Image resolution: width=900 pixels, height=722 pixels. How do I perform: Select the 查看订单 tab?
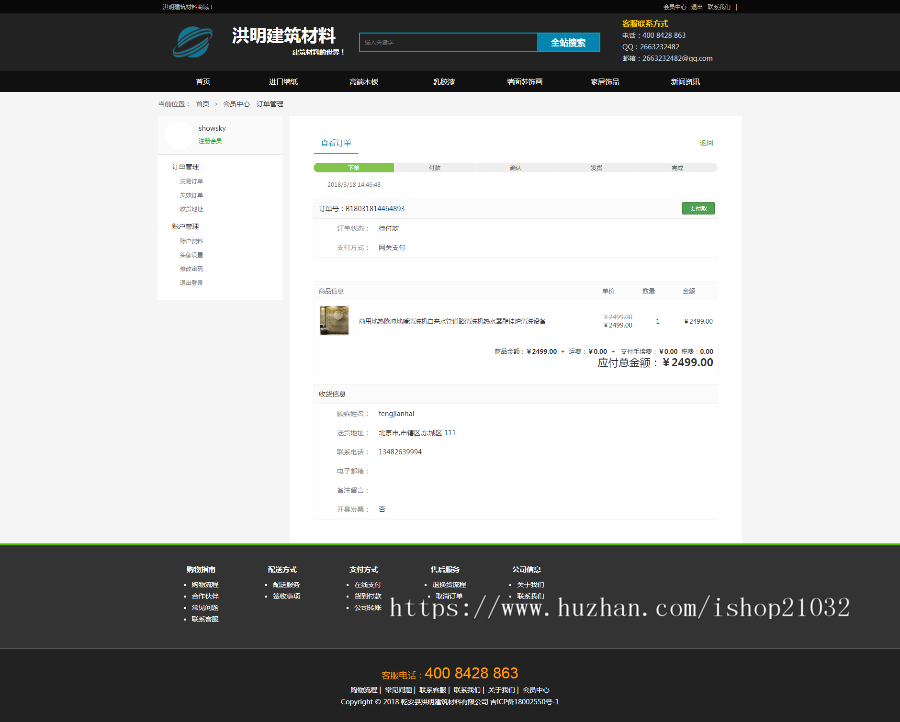[336, 143]
